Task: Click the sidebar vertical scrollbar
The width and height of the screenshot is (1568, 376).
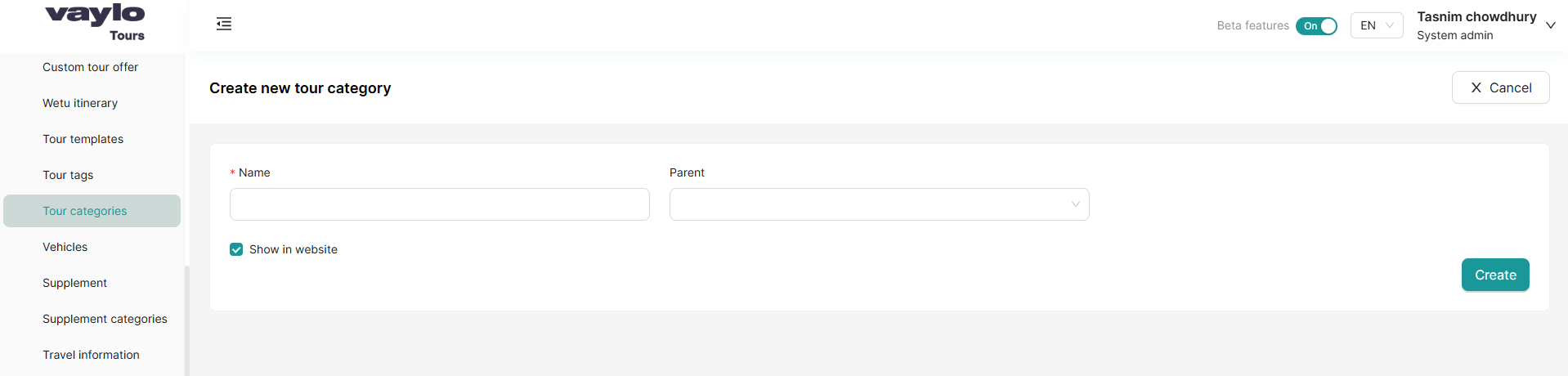Action: point(187,319)
